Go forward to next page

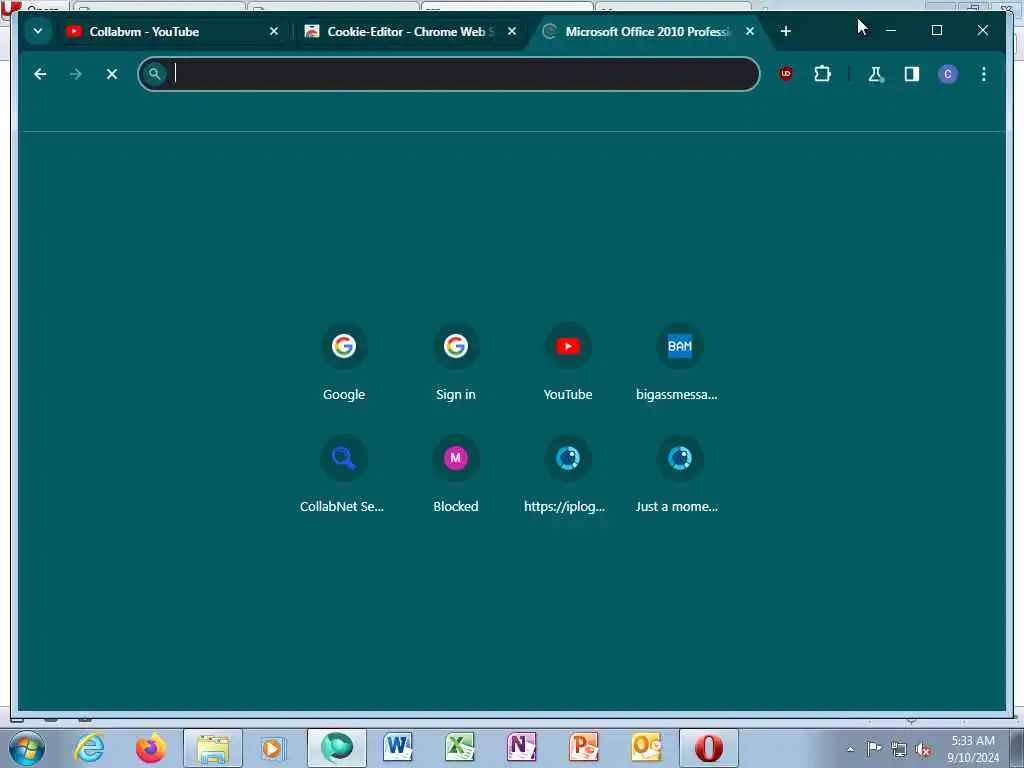tap(76, 74)
